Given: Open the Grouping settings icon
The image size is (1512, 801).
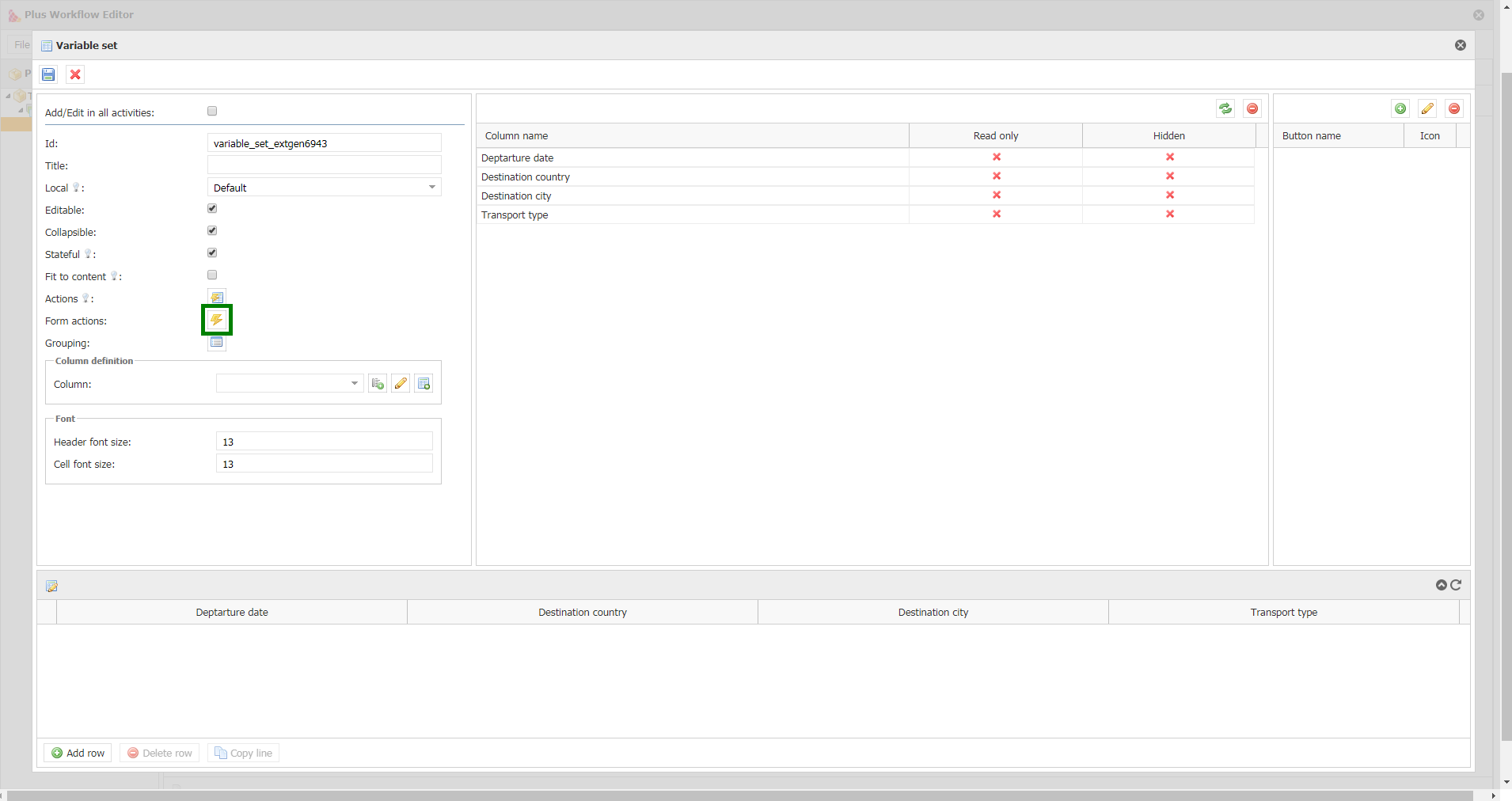Looking at the screenshot, I should pyautogui.click(x=216, y=343).
